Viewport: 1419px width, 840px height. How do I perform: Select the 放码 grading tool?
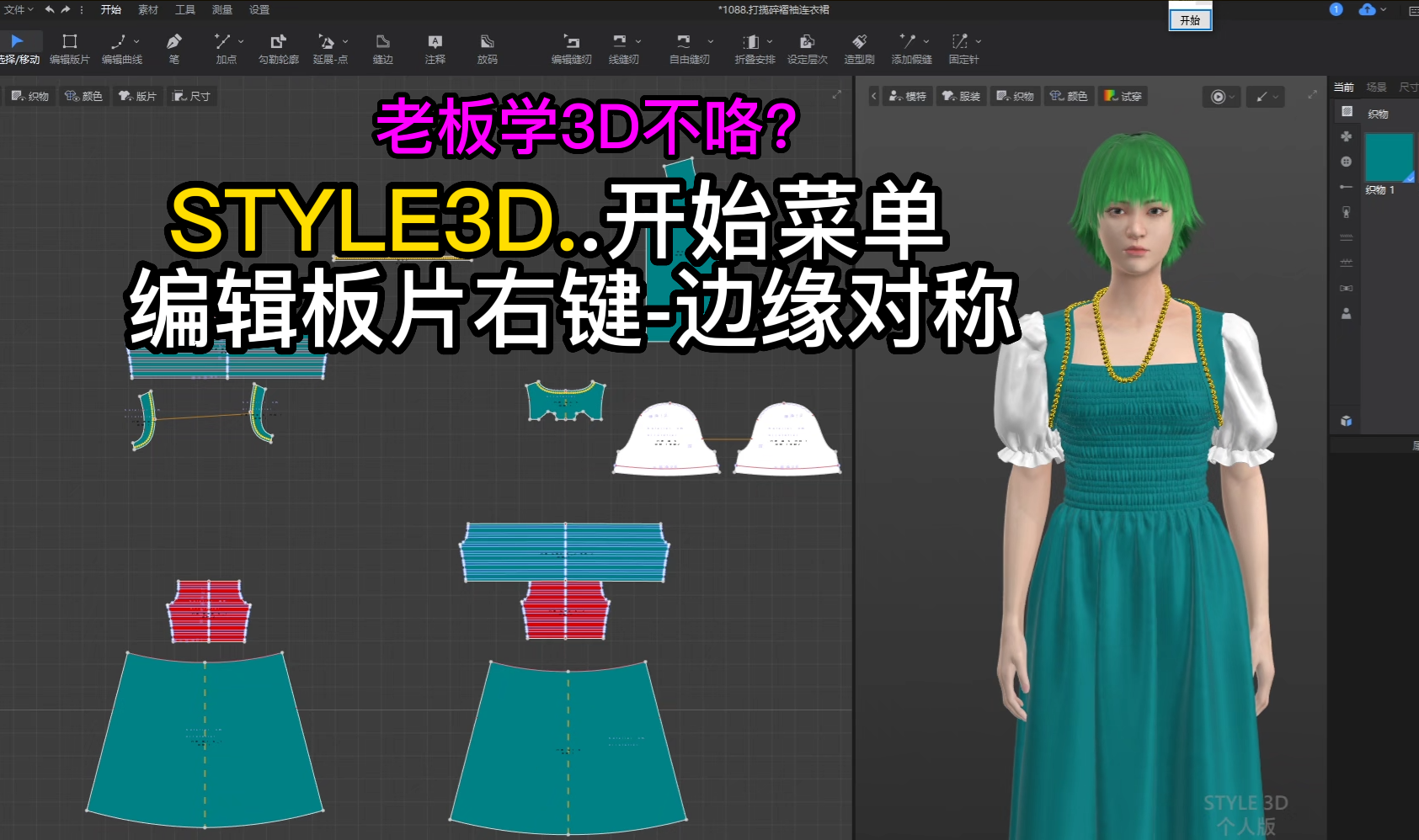[488, 48]
